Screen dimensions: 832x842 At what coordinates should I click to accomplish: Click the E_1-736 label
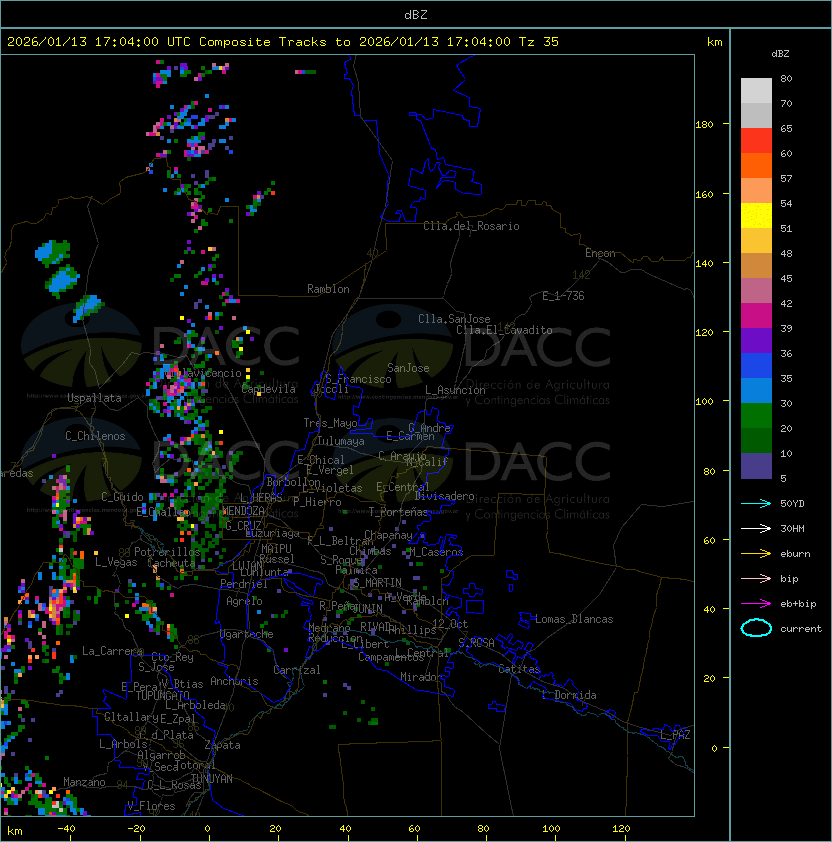pos(563,296)
